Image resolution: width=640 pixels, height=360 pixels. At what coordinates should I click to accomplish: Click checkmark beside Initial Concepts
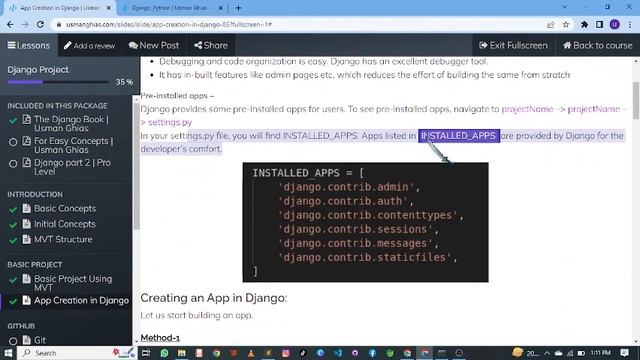tap(13, 225)
